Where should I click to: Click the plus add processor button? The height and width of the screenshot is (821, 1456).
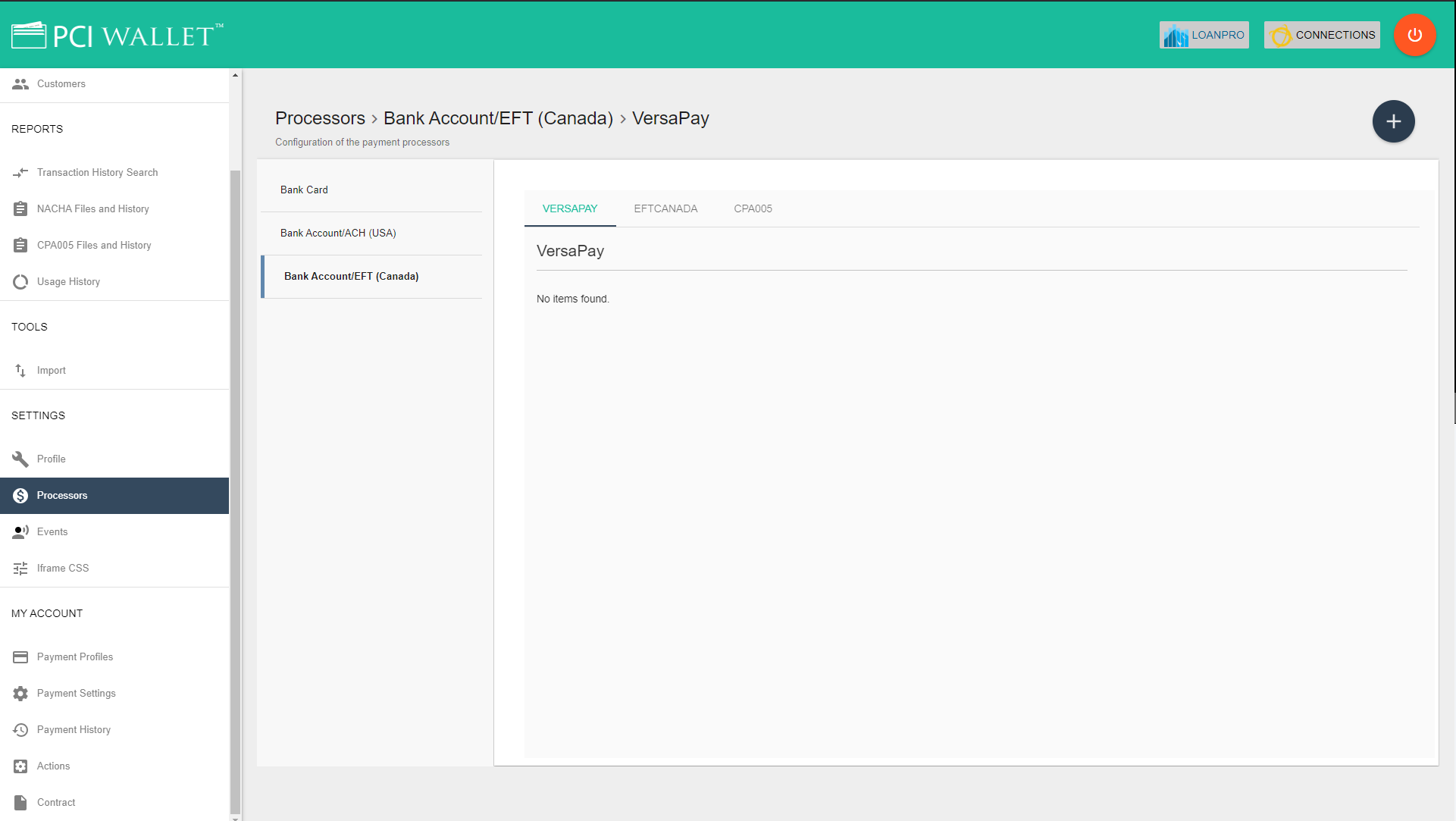1393,121
